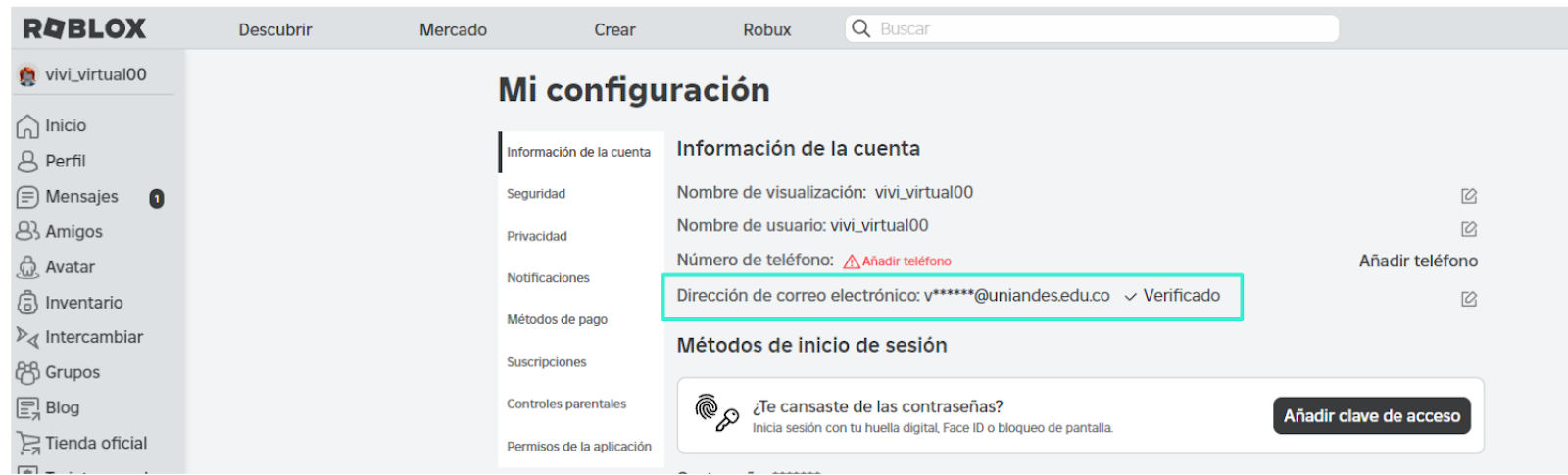Click the Roblox logo
This screenshot has height=475, width=1568.
click(84, 29)
